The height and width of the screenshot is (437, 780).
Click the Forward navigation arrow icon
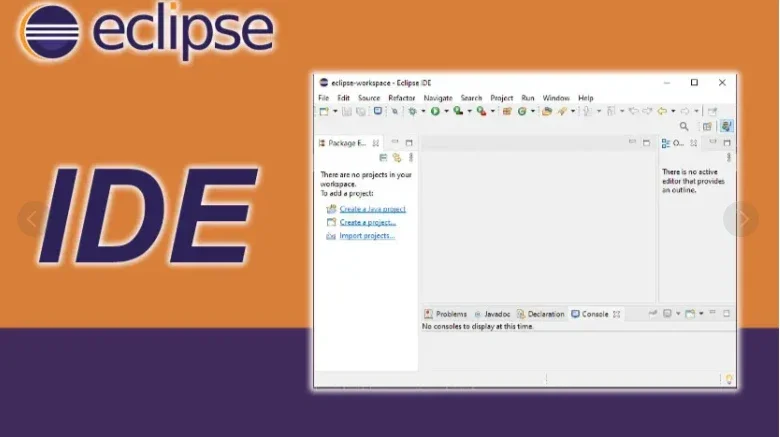(x=685, y=111)
